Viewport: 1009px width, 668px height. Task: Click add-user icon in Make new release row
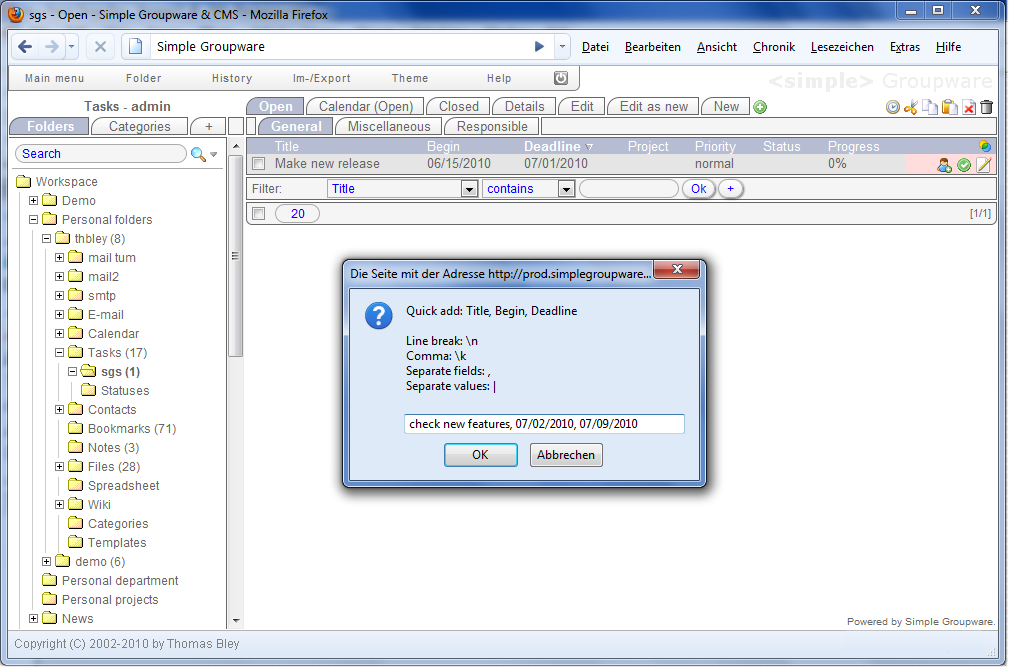(944, 165)
